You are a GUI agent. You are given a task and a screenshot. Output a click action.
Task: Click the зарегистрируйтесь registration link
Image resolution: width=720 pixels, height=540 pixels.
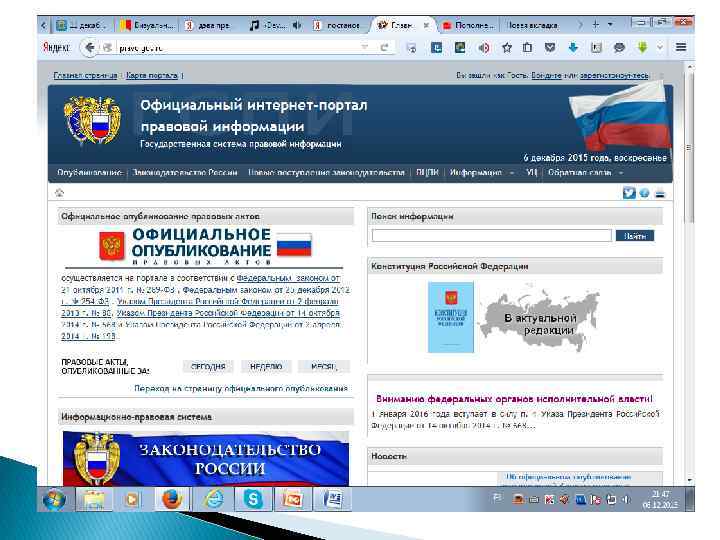(614, 75)
